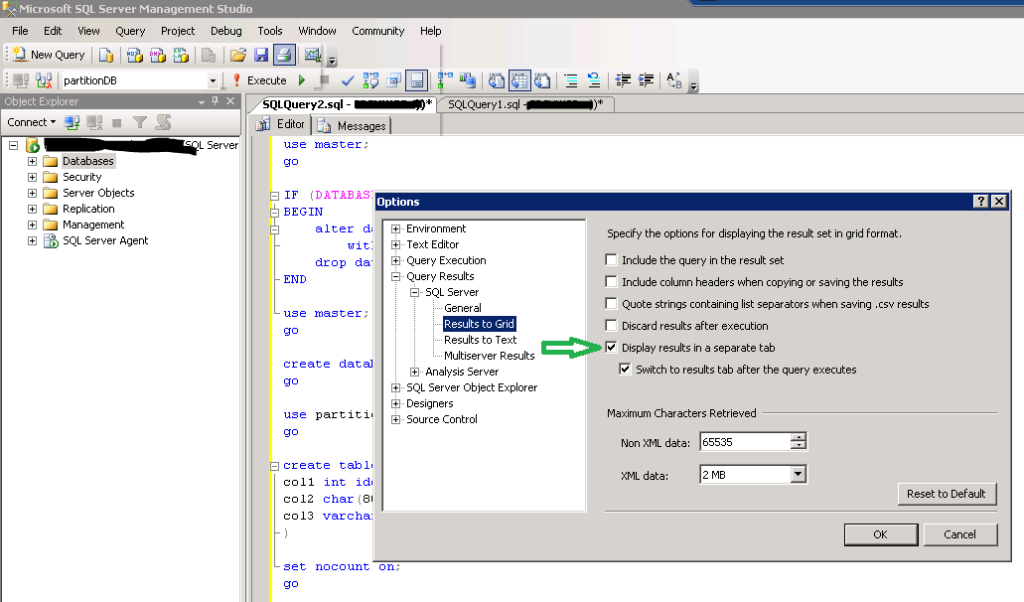Screen dimensions: 1024x602
Task: Click the Print icon in the toolbar
Action: (284, 55)
